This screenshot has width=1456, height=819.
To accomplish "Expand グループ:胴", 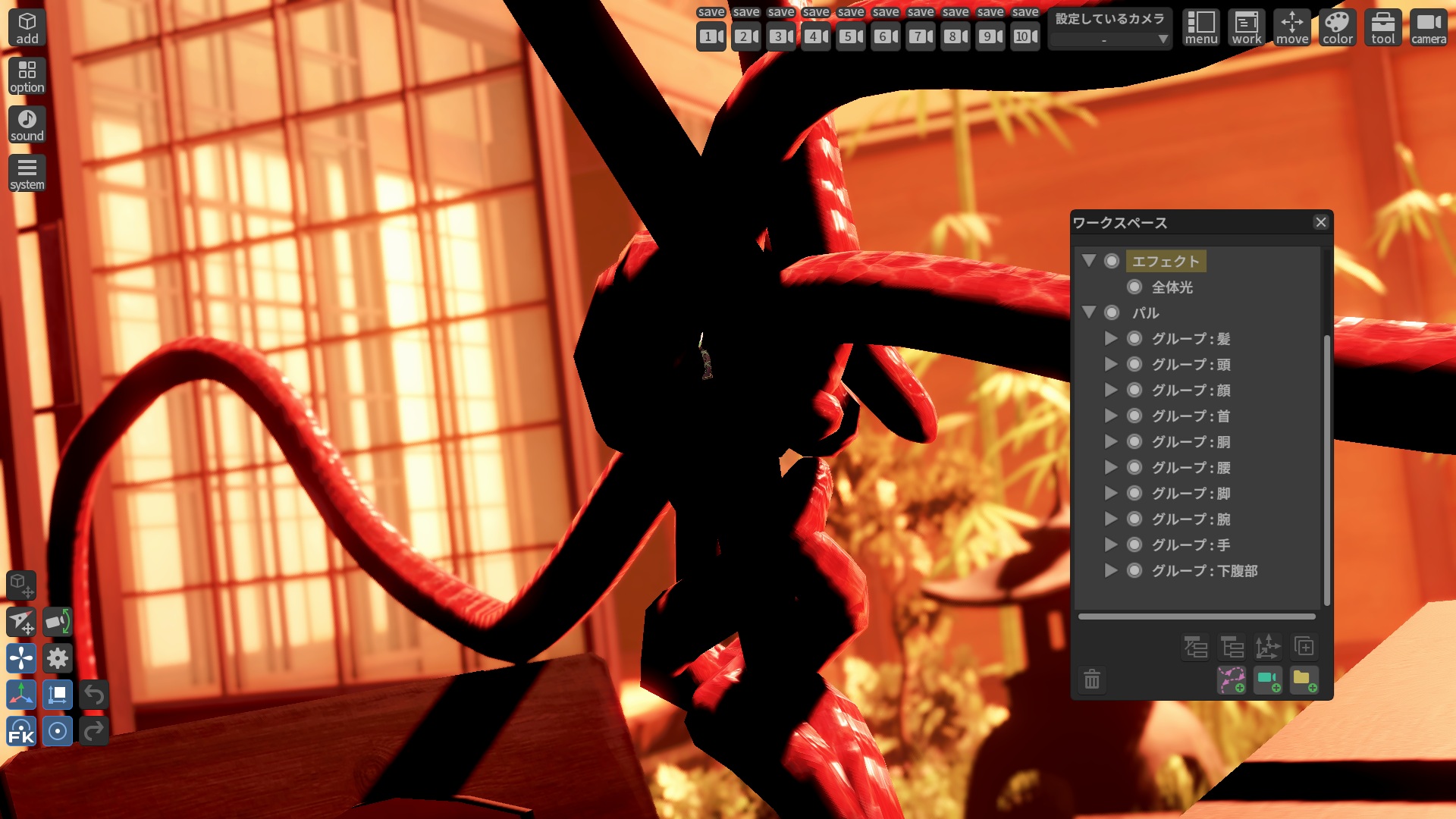I will click(x=1111, y=441).
